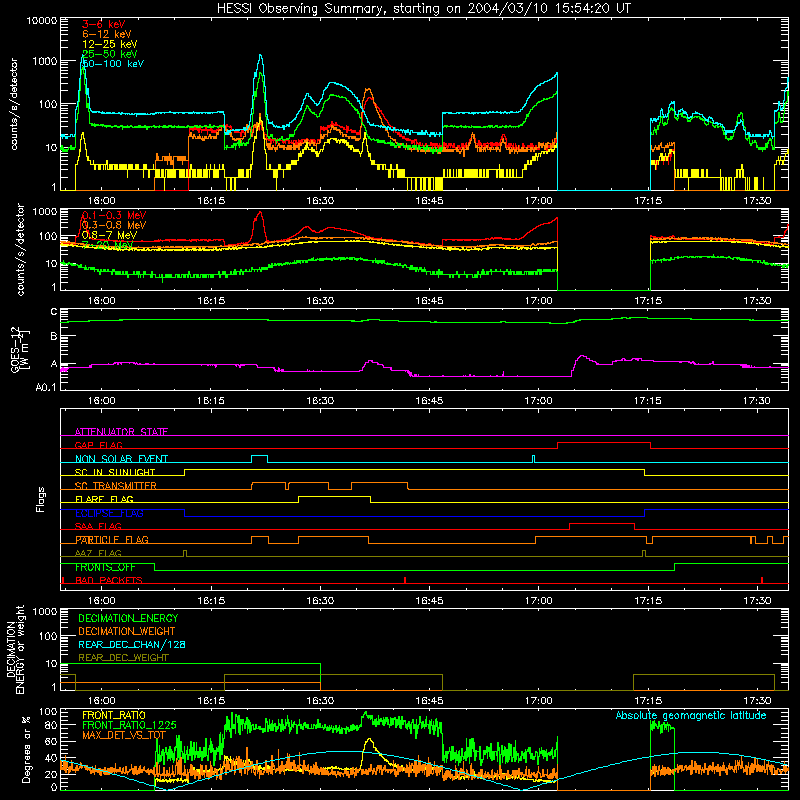Select the vertical Flags axis title

pos(40,499)
